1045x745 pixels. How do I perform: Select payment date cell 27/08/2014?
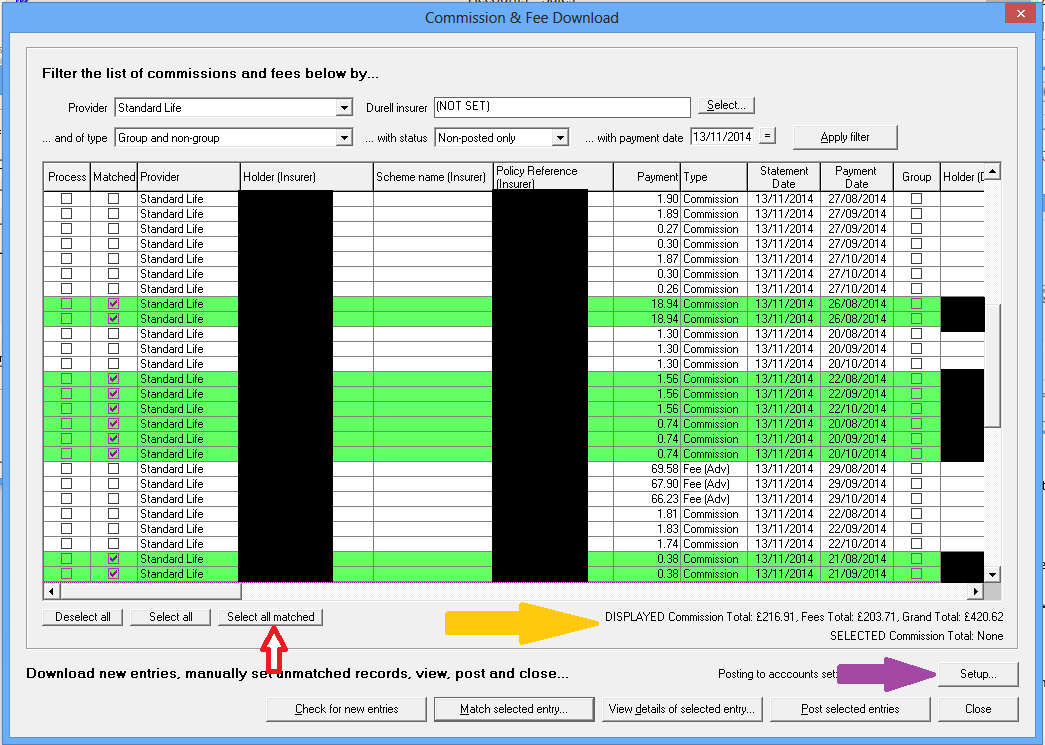pyautogui.click(x=856, y=199)
